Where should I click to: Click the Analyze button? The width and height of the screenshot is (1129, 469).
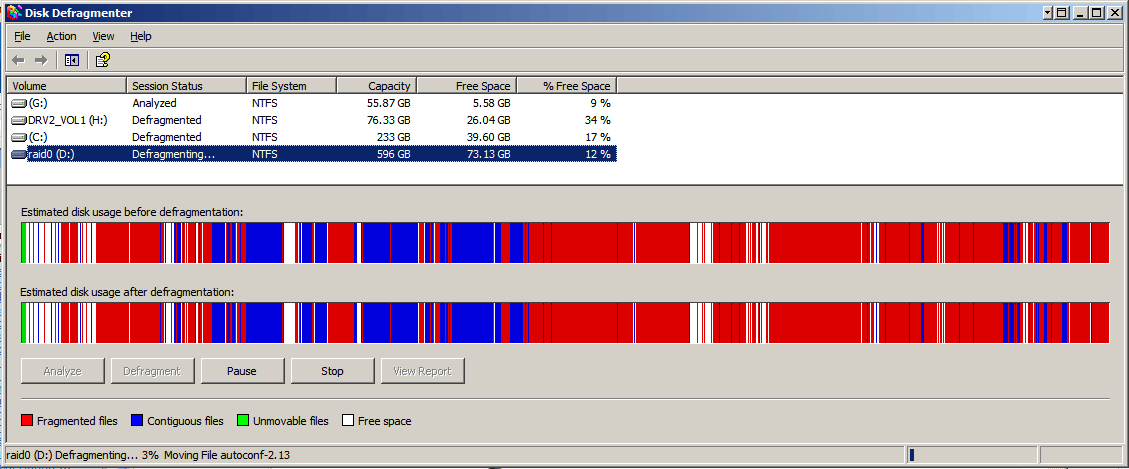coord(63,371)
